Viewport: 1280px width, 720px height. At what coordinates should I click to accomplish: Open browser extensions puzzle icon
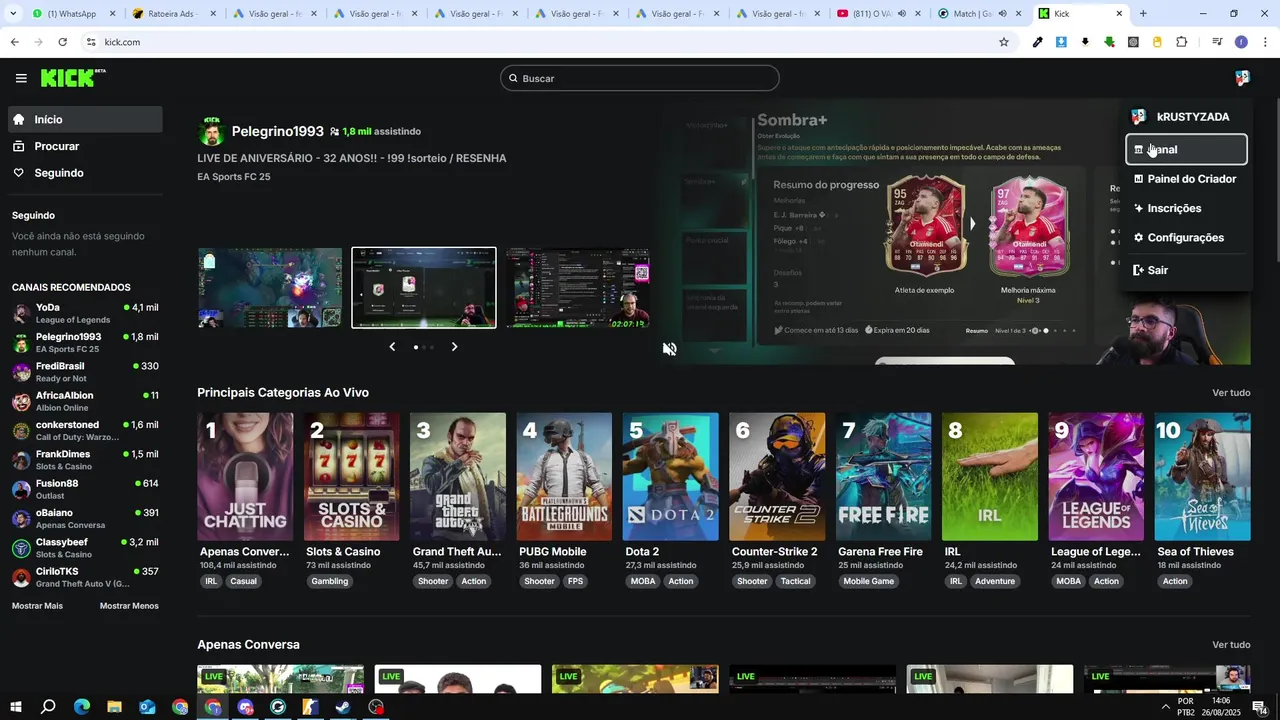[1181, 42]
